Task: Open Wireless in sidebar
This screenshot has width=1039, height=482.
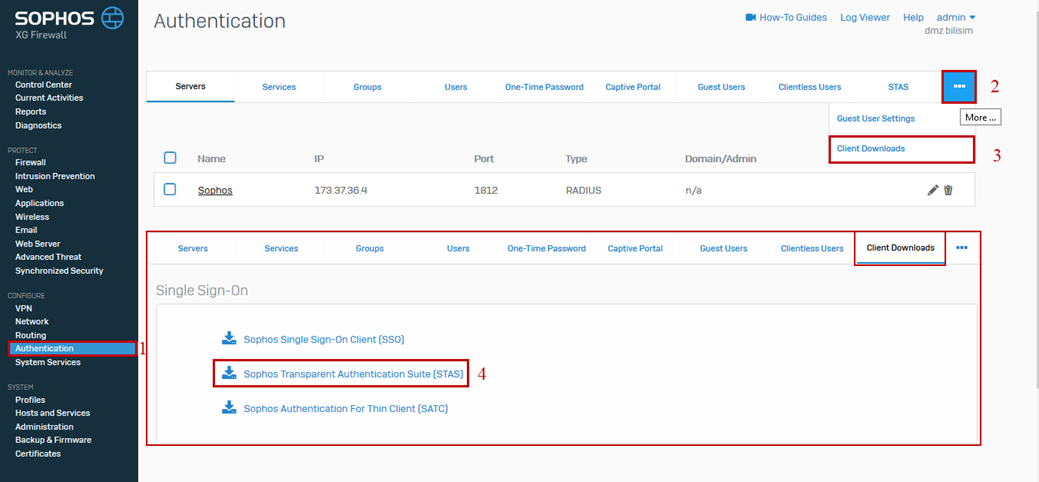Action: [32, 217]
